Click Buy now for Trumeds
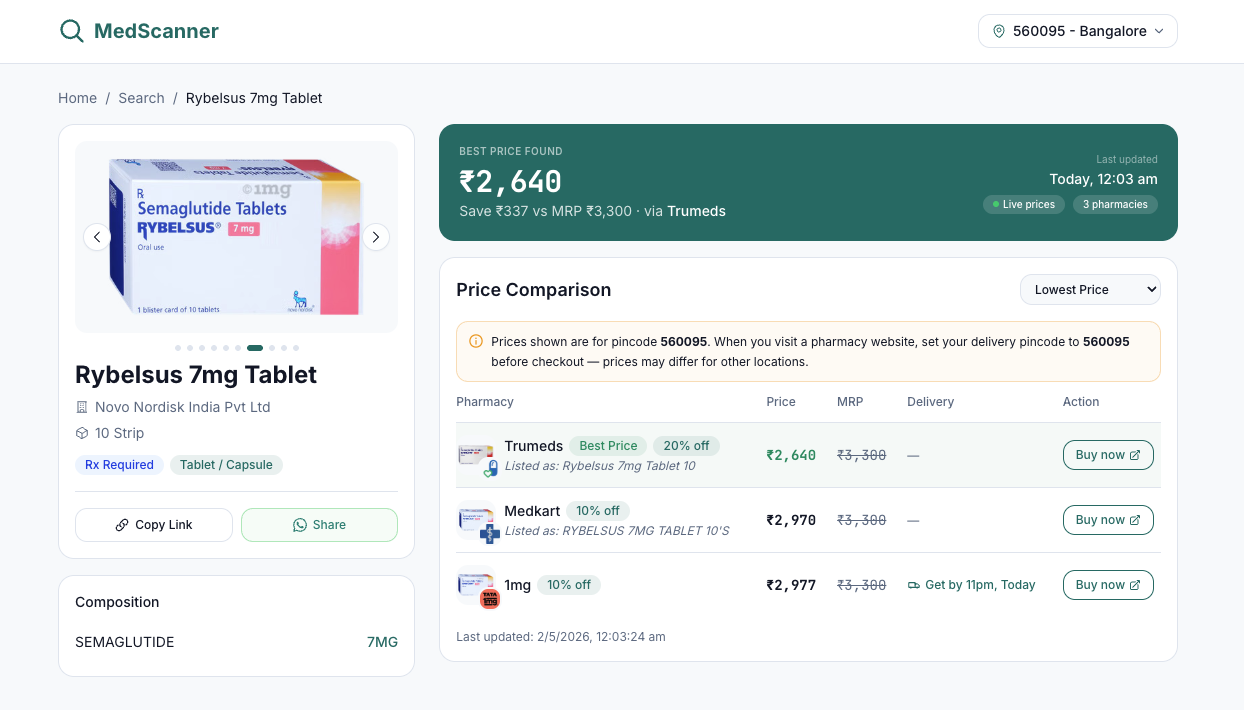 (x=1108, y=455)
